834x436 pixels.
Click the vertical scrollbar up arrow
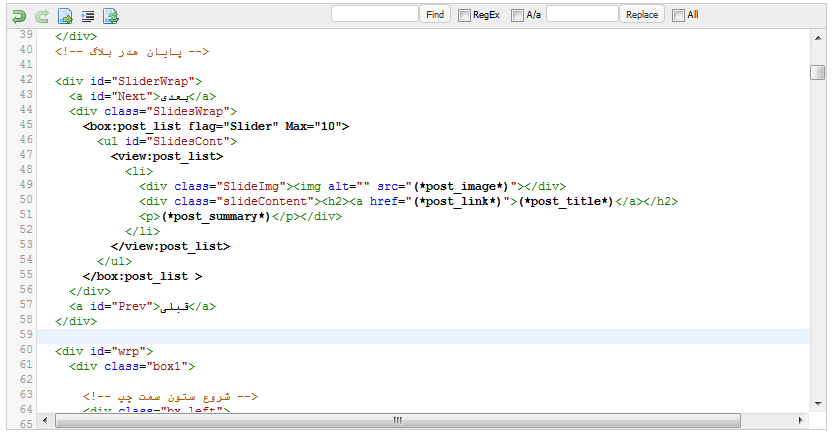(x=818, y=37)
